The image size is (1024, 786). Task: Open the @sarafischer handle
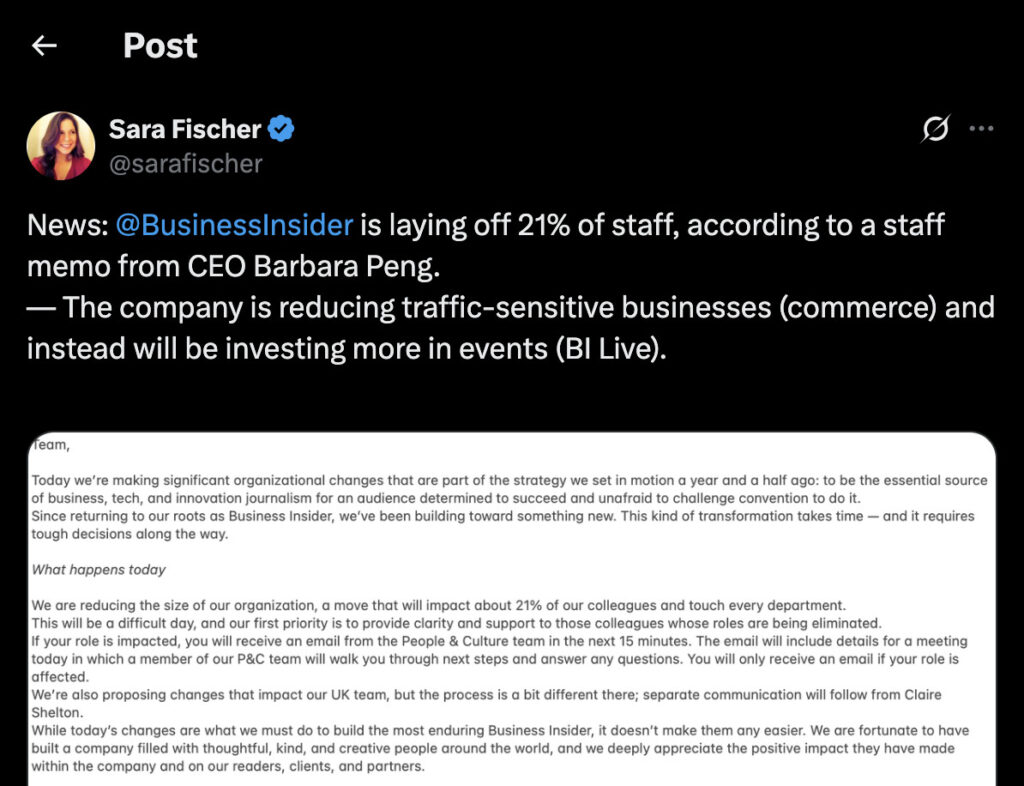point(185,164)
